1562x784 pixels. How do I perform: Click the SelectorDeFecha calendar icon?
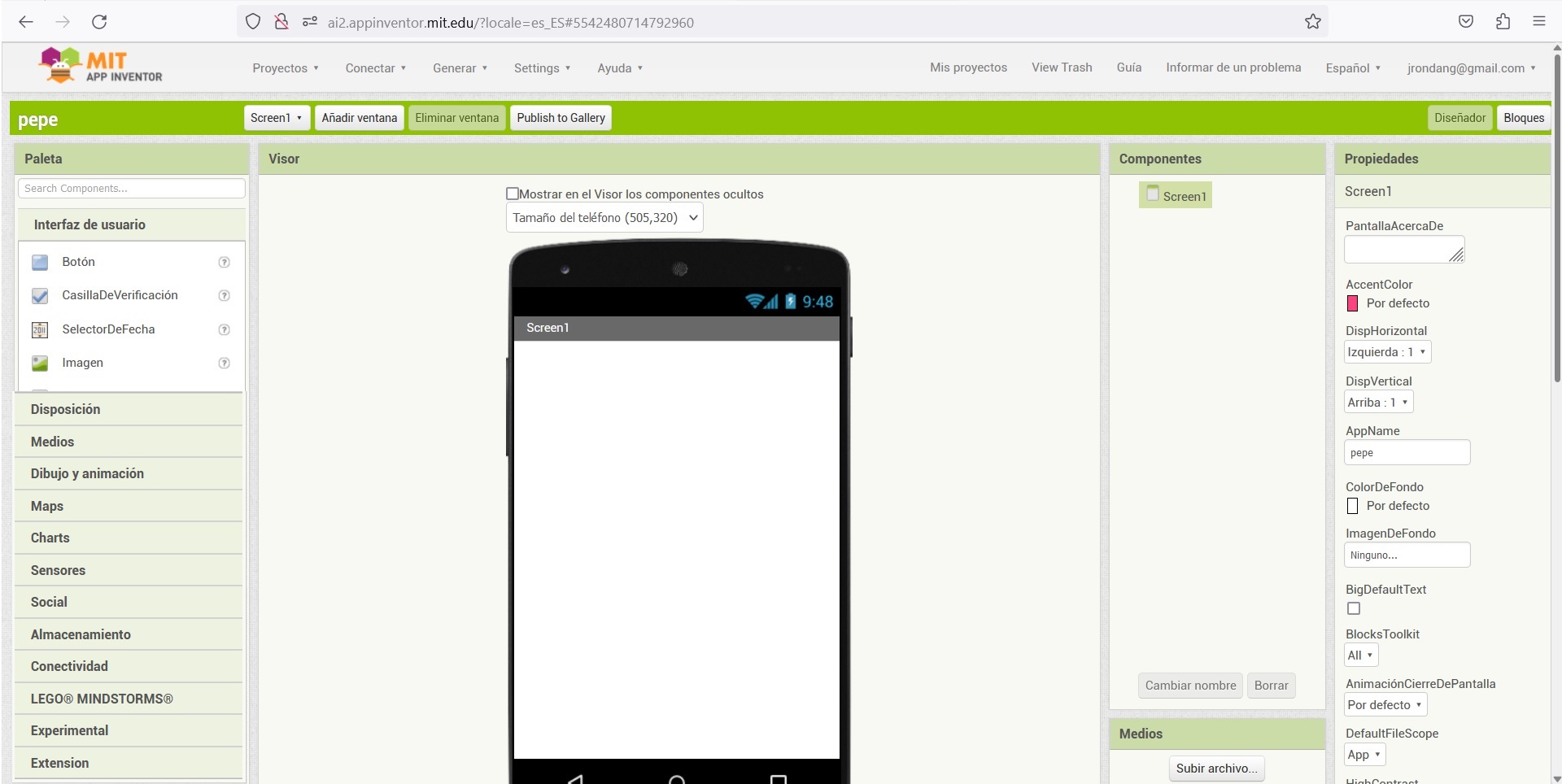40,329
